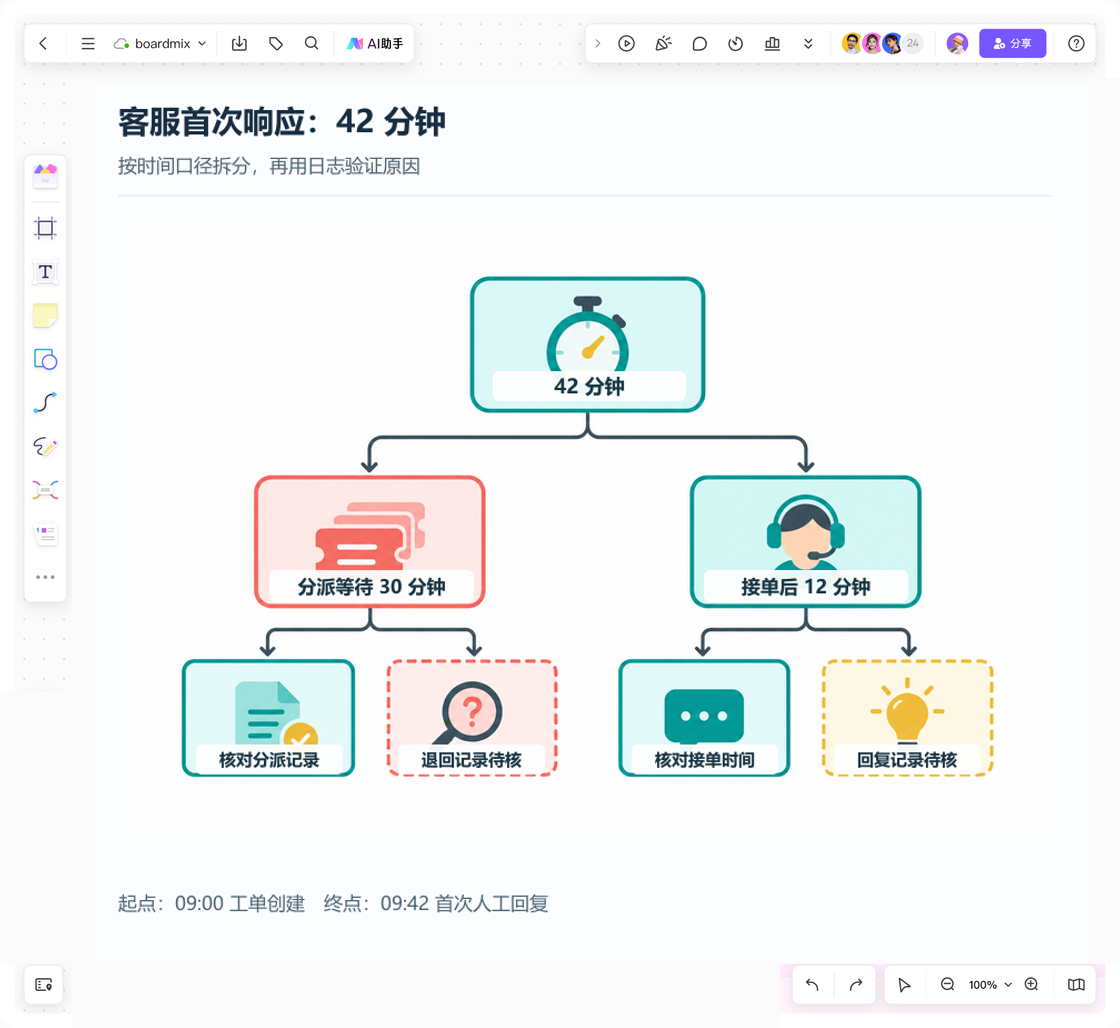Select the Connector line tool
The image size is (1120, 1028).
tap(45, 403)
